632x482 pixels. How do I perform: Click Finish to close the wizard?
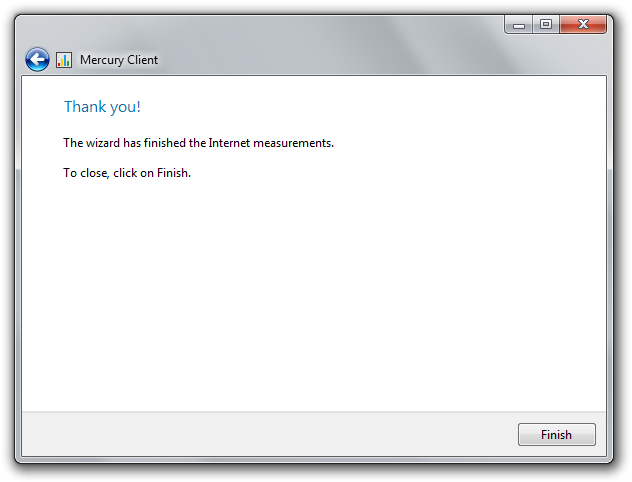pos(556,434)
